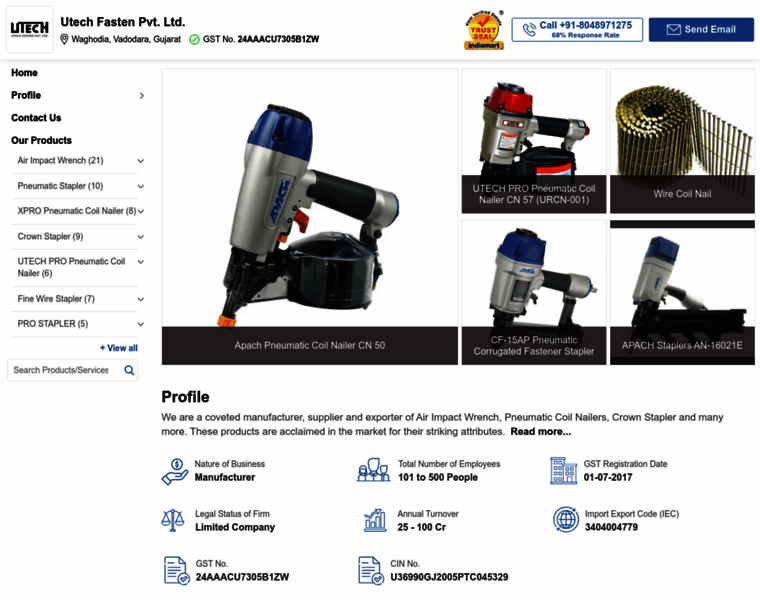The width and height of the screenshot is (760, 600).
Task: Select Pneumatic Stapler (10) category link
Action: click(x=60, y=186)
